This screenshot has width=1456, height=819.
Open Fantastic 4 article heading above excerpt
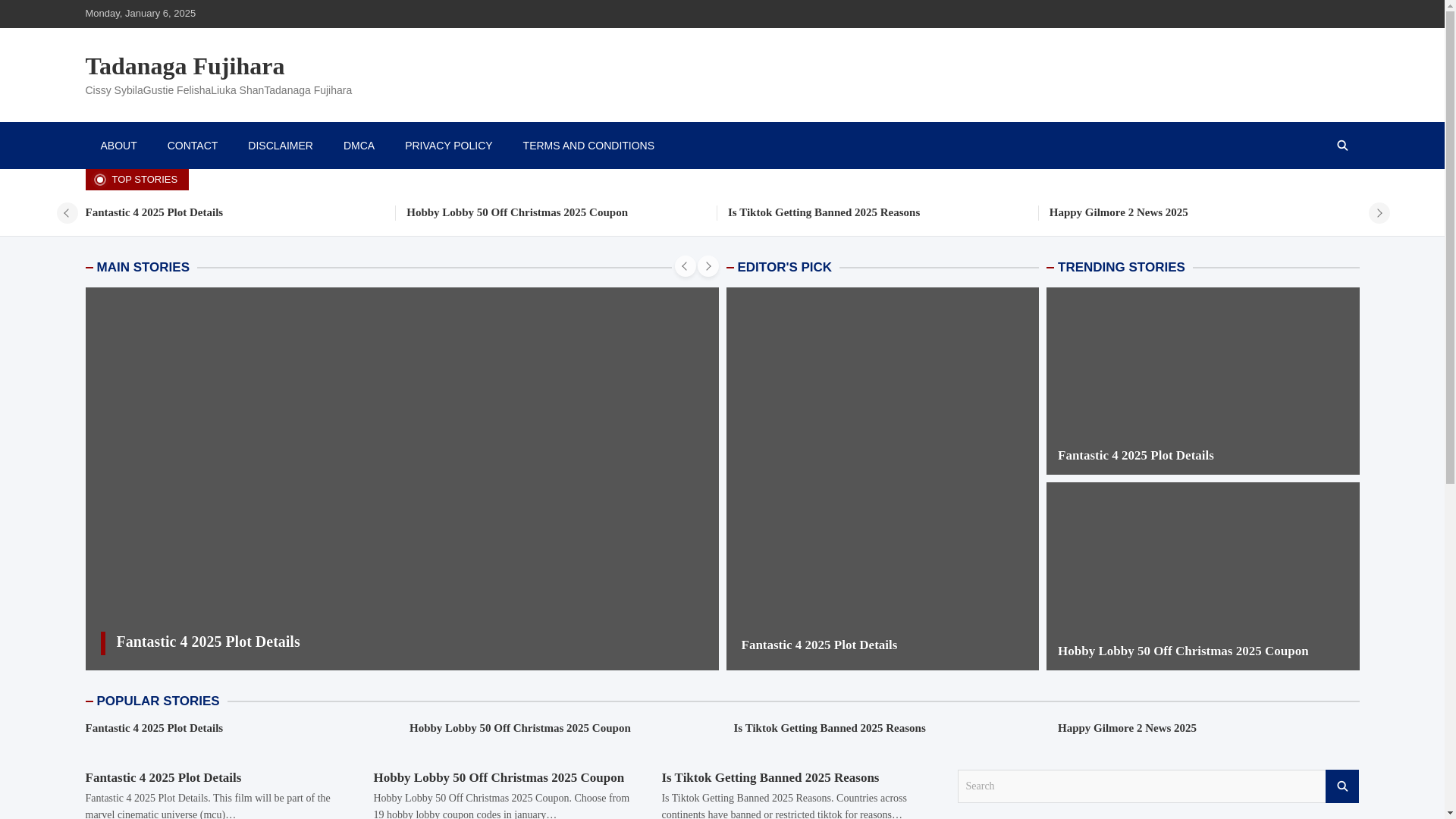(x=163, y=778)
